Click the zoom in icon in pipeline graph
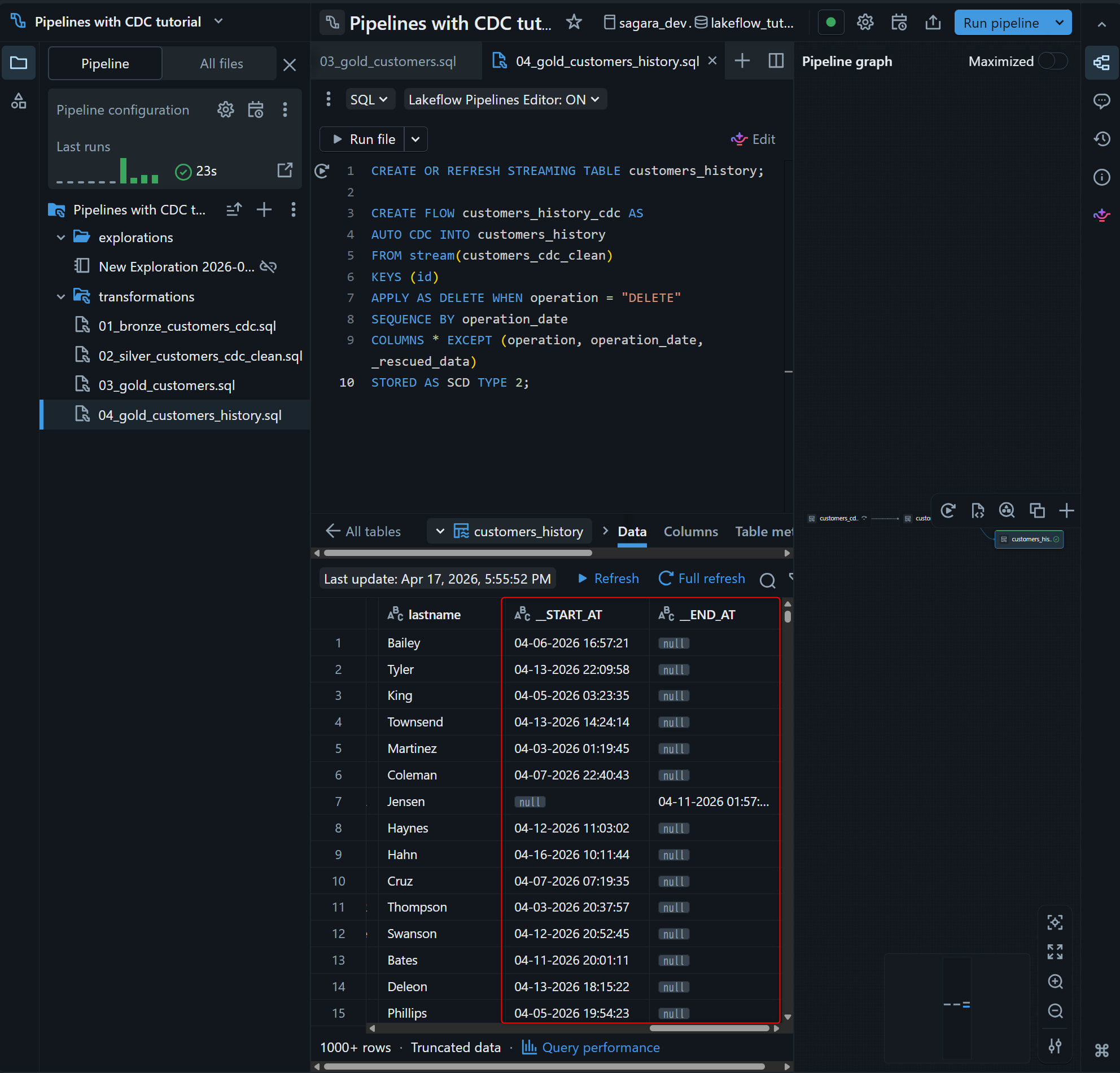Screen dimensions: 1120x1073 click(x=1055, y=981)
